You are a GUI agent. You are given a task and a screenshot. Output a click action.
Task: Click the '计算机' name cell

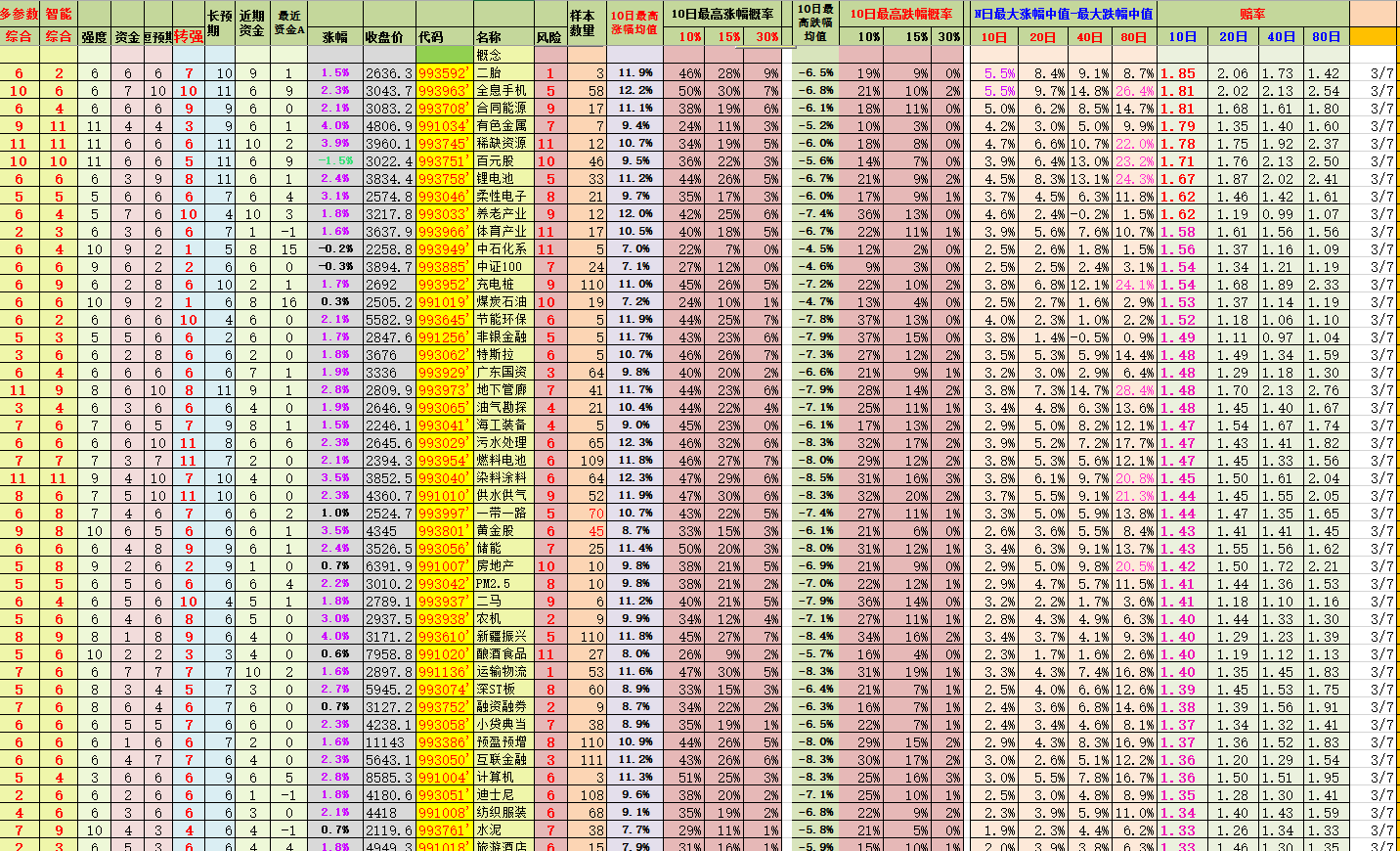pos(503,778)
